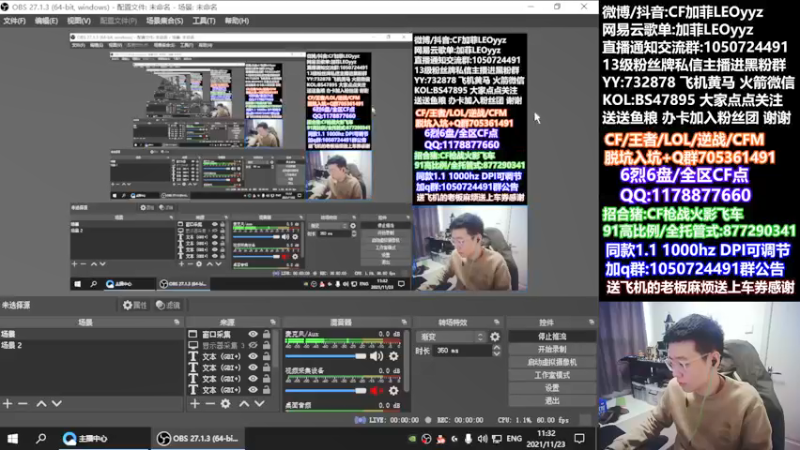Toggle lock on last 文本 (GDI+) source
This screenshot has height=450, width=800.
click(266, 390)
